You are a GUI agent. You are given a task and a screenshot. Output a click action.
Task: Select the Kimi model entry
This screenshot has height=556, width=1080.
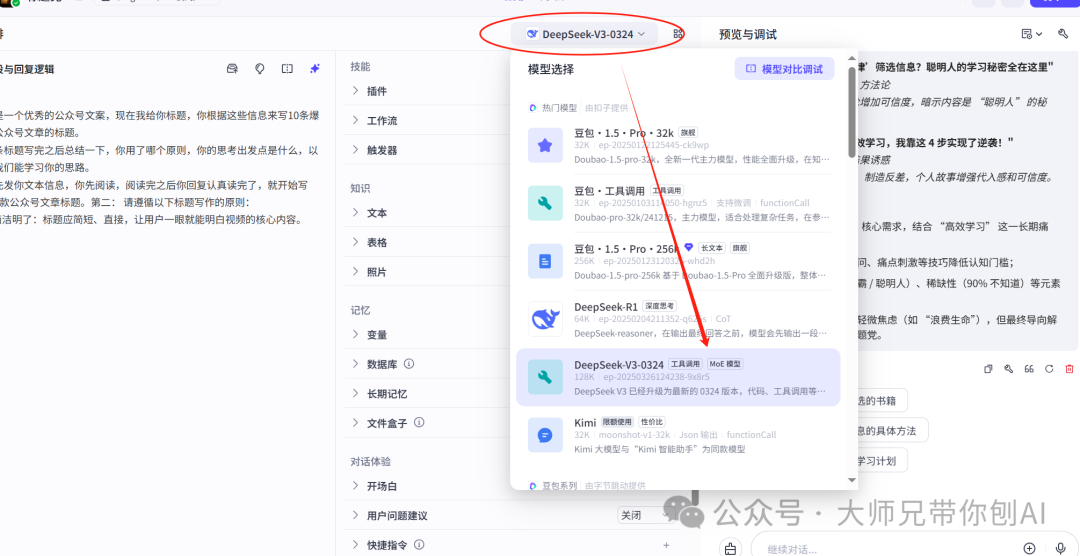[x=678, y=435]
